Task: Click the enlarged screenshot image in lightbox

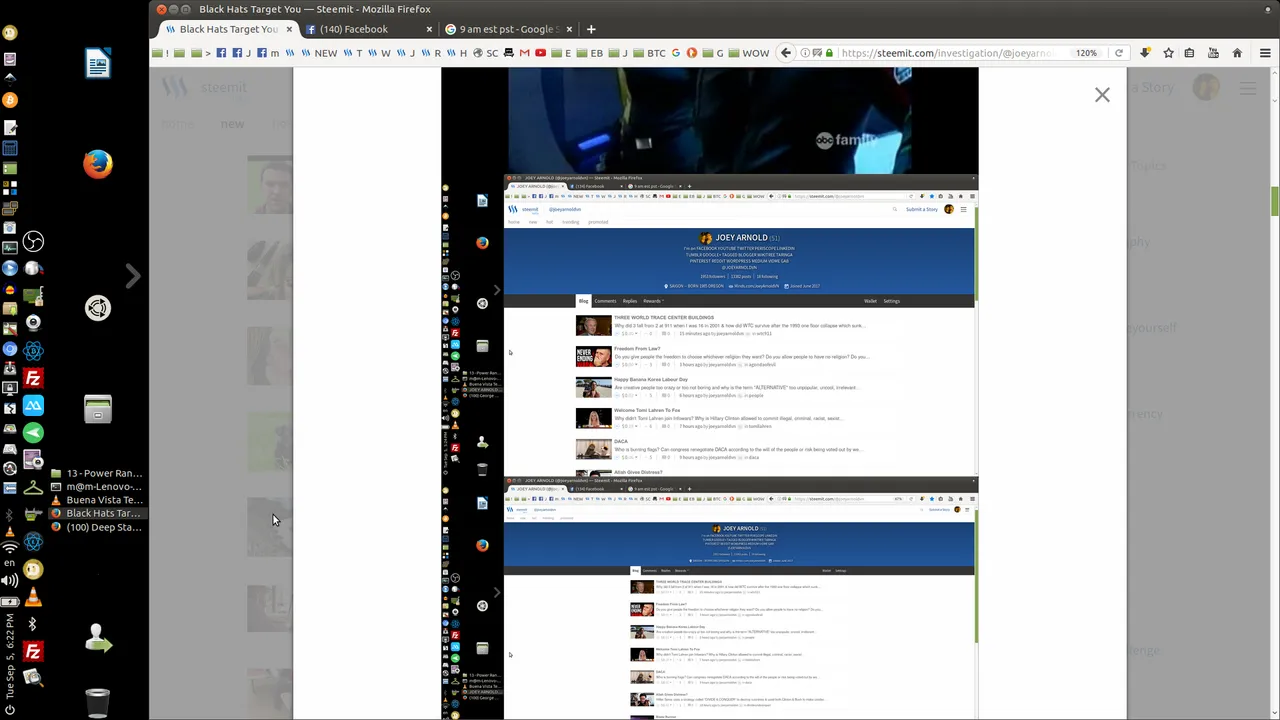Action: pyautogui.click(x=710, y=394)
